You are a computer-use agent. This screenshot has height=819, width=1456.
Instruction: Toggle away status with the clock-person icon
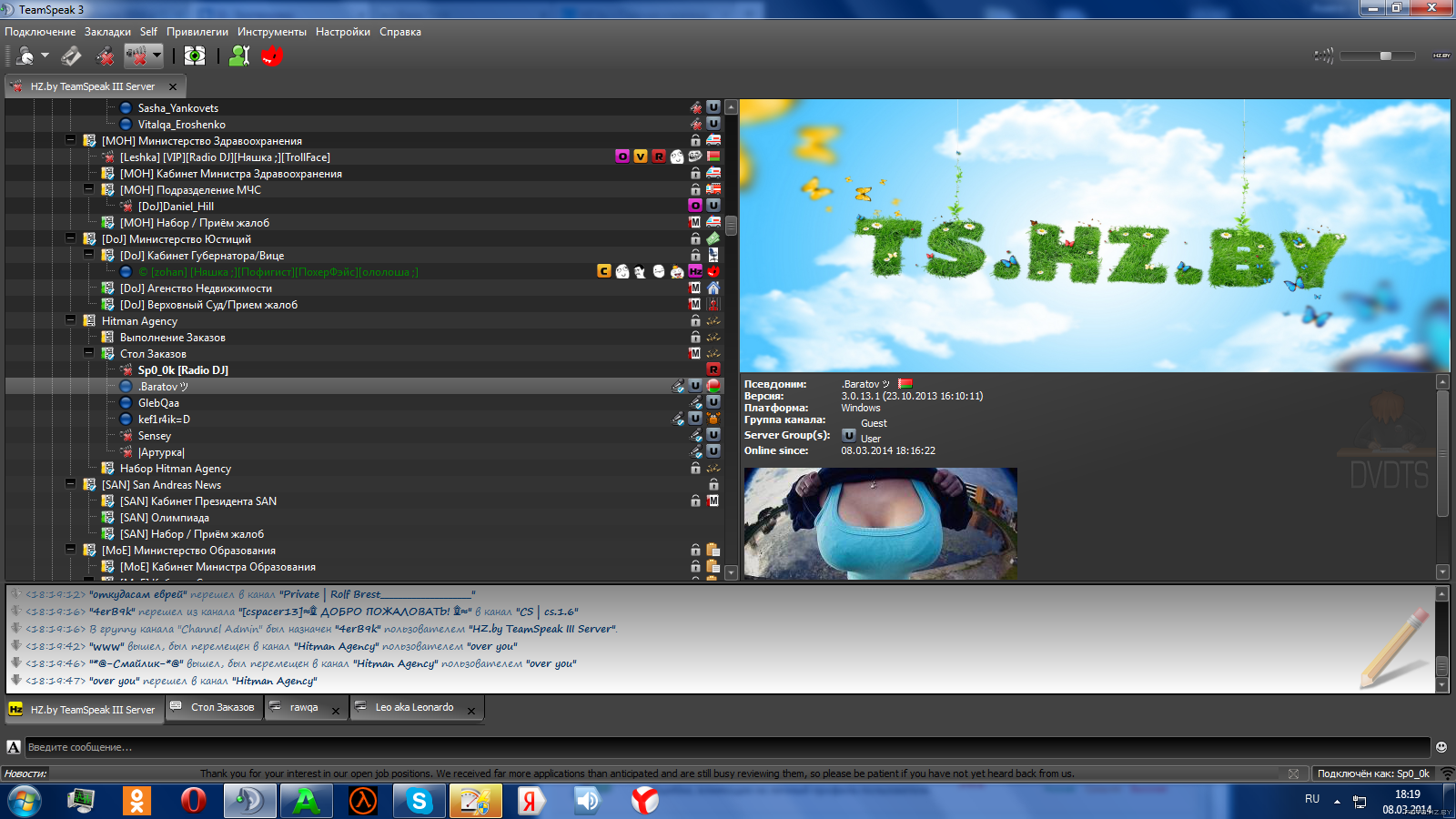click(x=25, y=56)
